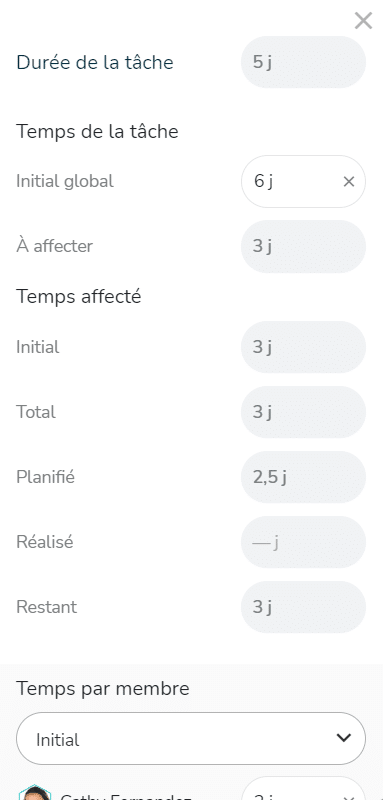Click the Durée de la tâche label
This screenshot has width=383, height=800.
(95, 62)
